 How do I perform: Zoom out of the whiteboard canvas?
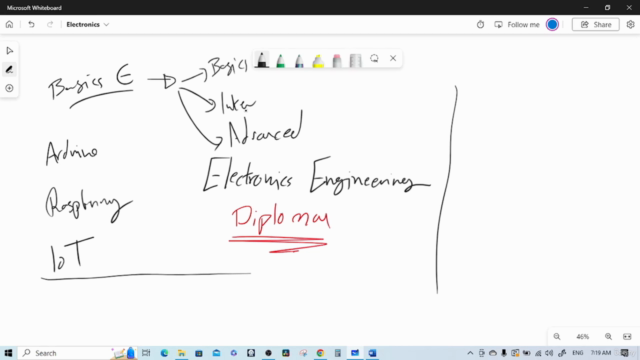[557, 337]
